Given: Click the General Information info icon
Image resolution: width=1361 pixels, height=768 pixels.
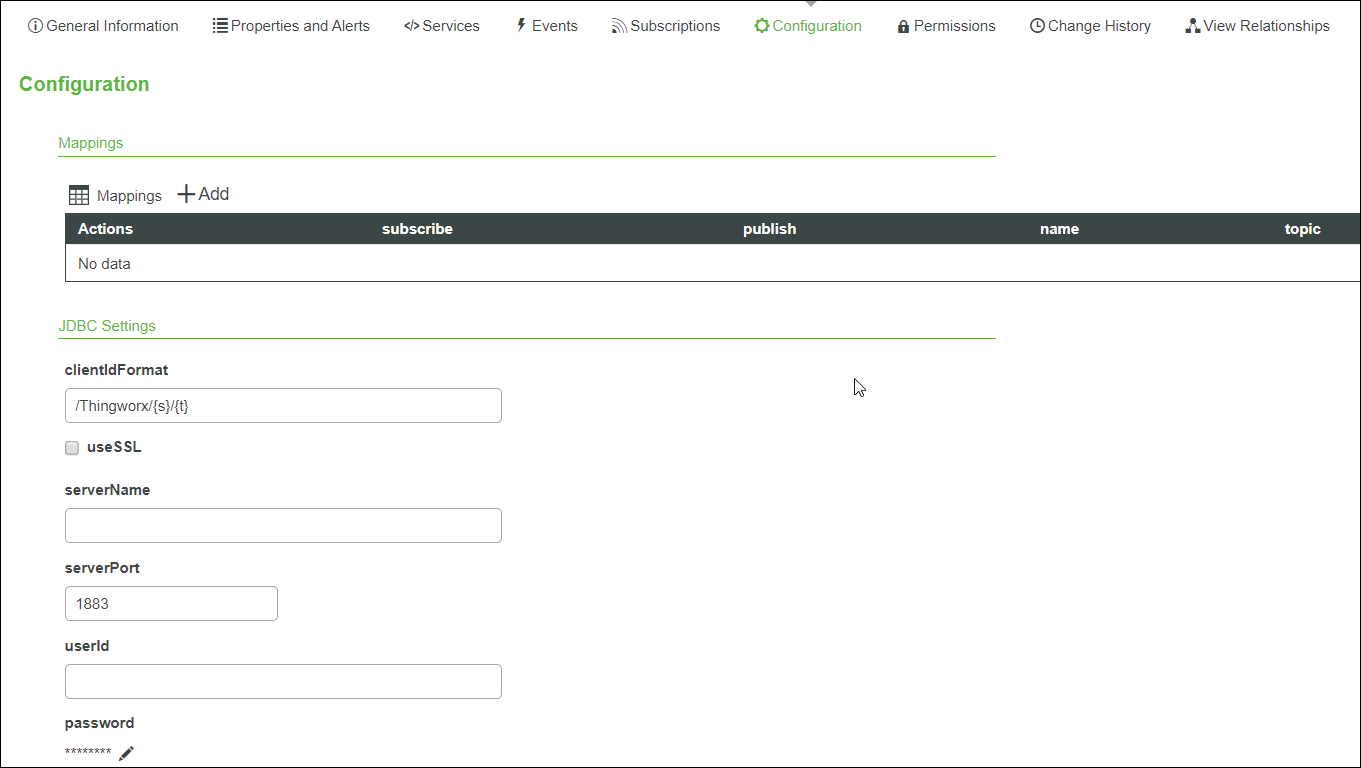Looking at the screenshot, I should [x=35, y=26].
